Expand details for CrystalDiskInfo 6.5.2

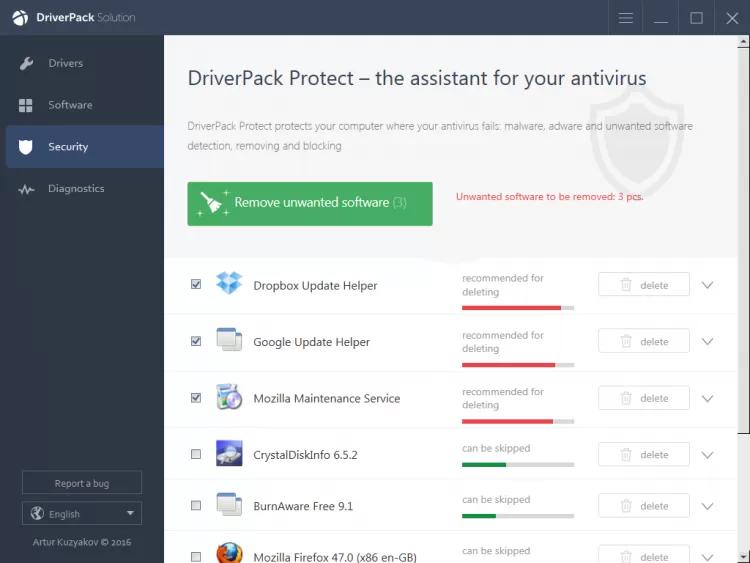point(707,455)
